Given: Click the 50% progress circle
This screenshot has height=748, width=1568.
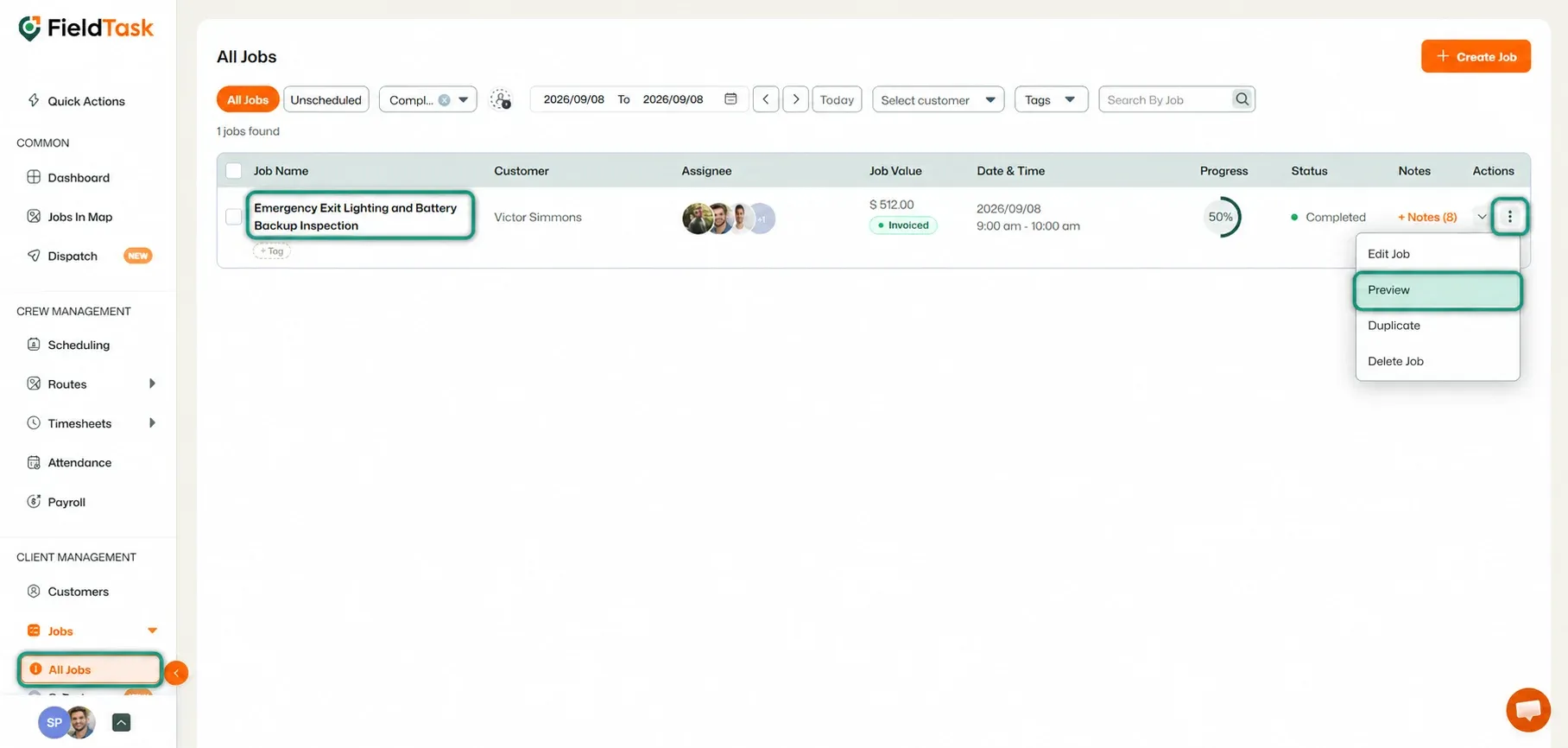Looking at the screenshot, I should (1221, 217).
